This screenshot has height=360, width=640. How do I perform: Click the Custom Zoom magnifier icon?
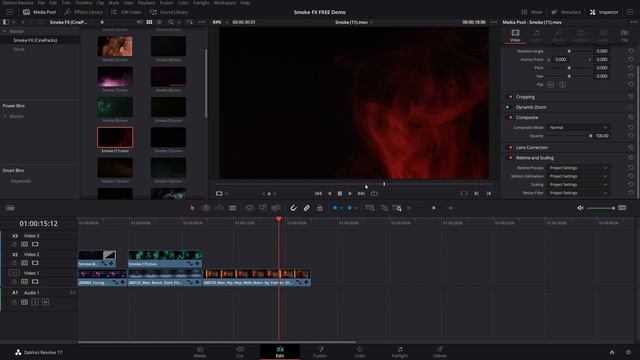point(397,208)
